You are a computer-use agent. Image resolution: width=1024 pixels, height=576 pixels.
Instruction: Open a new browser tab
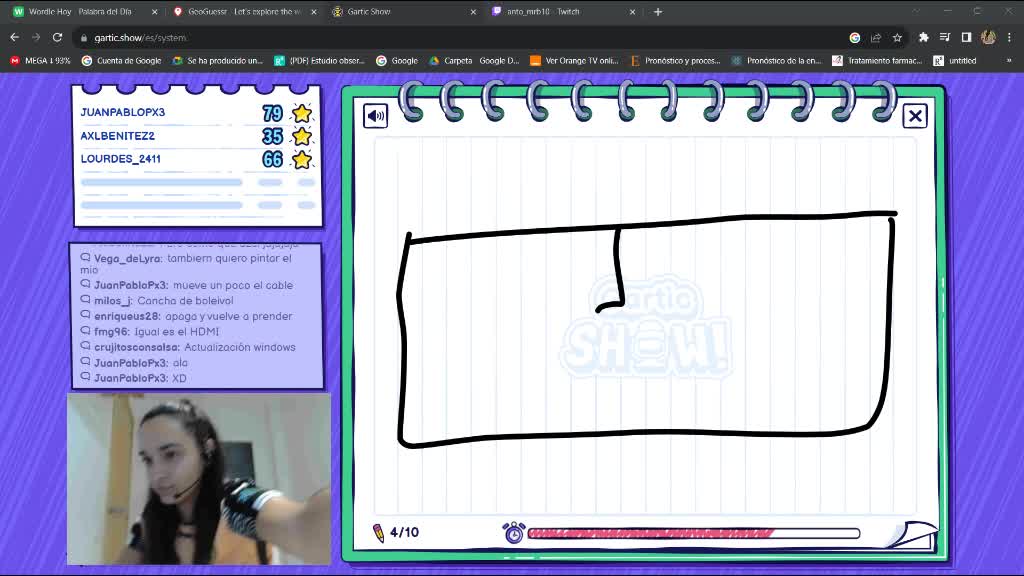point(658,12)
